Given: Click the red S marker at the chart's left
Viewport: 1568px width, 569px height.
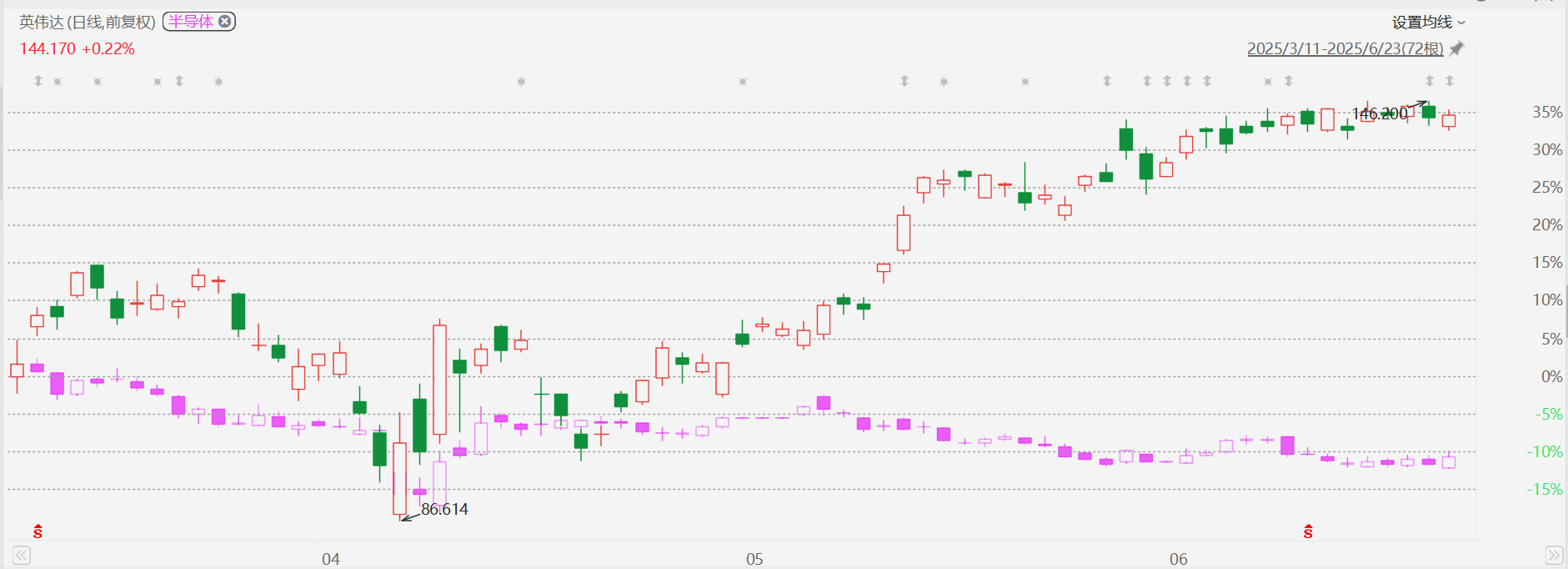Looking at the screenshot, I should (x=38, y=531).
